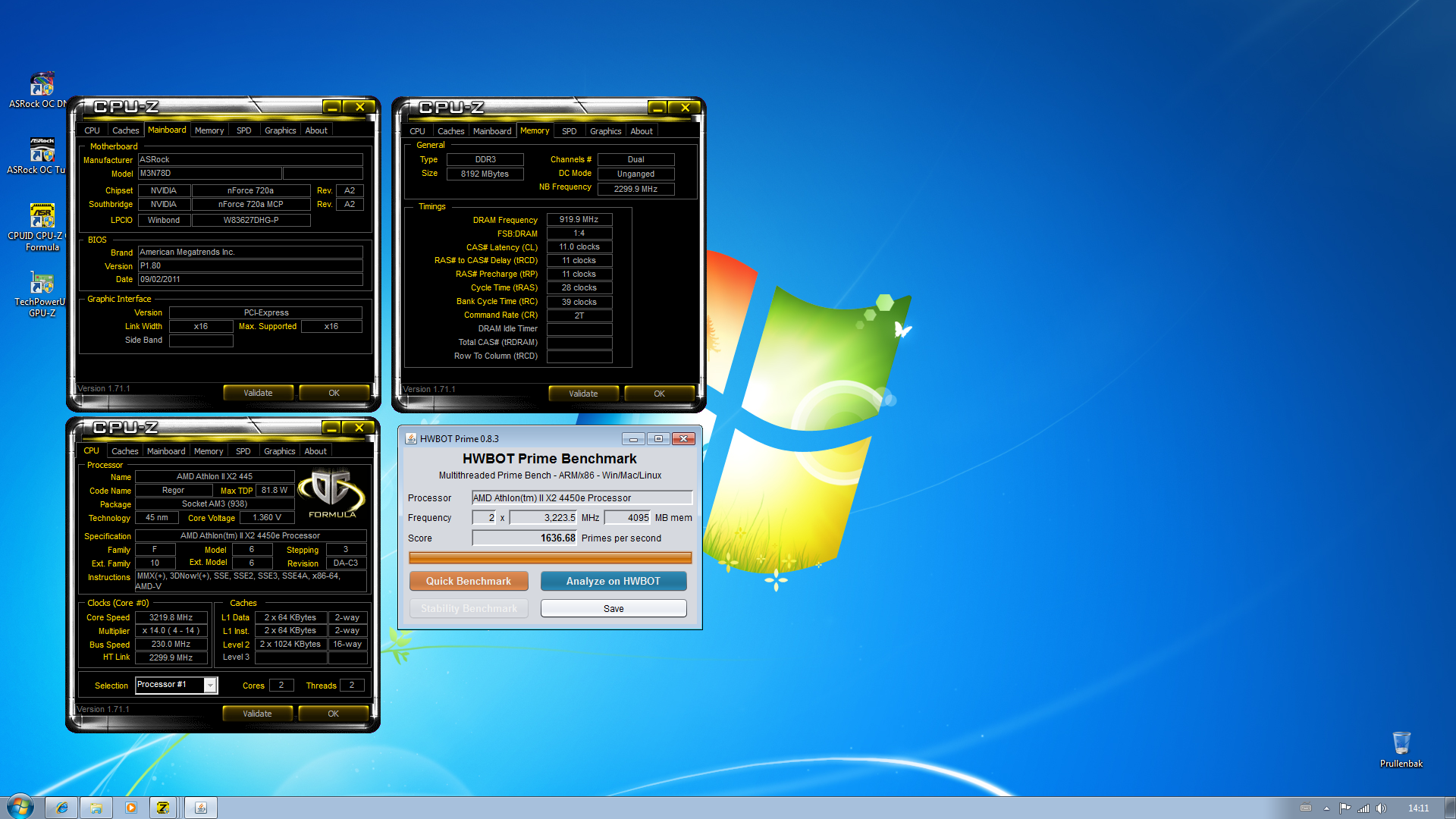Click the 3,223.5 MHz frequency field
Image resolution: width=1456 pixels, height=819 pixels.
[x=543, y=517]
